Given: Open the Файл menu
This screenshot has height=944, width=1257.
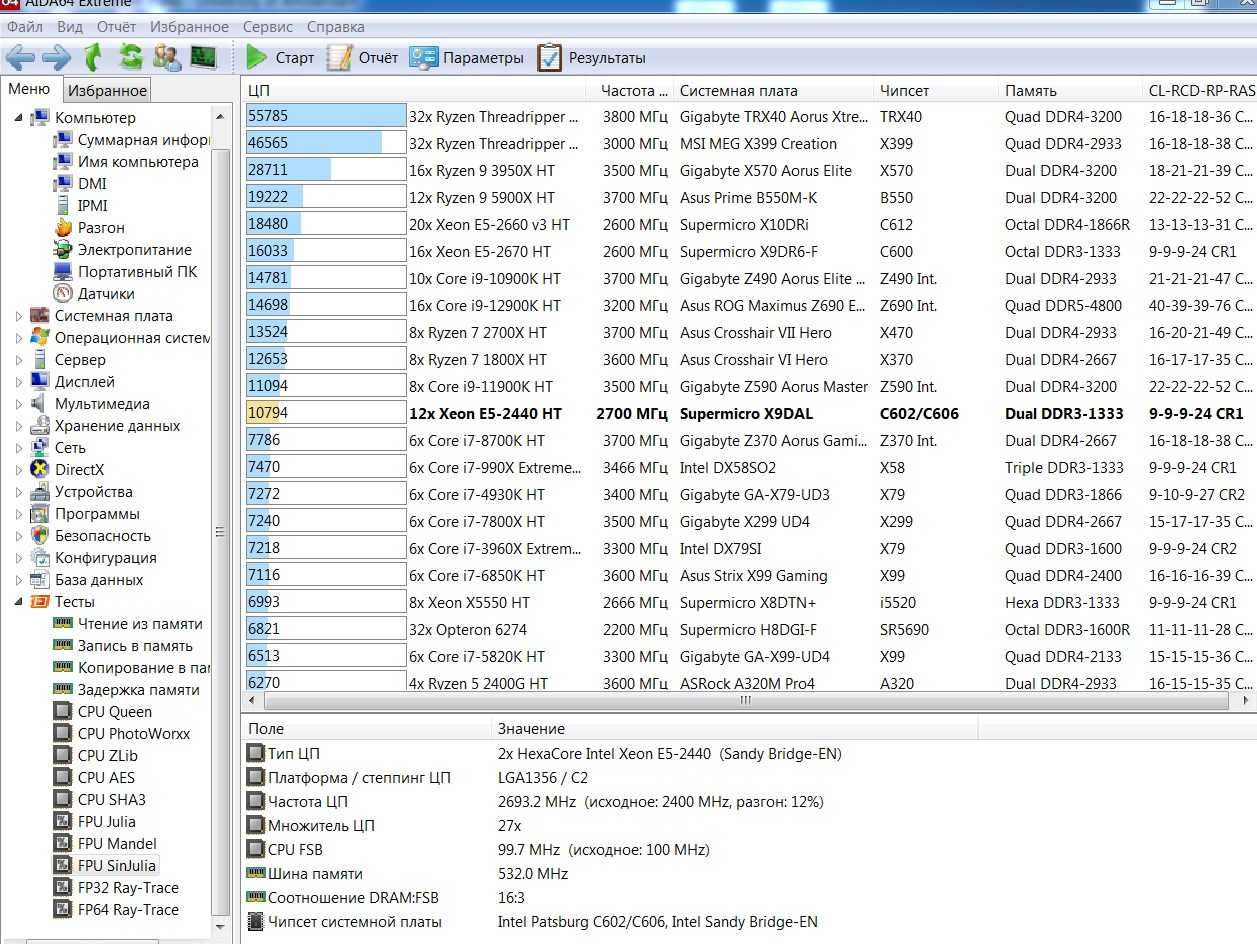Looking at the screenshot, I should pos(25,27).
